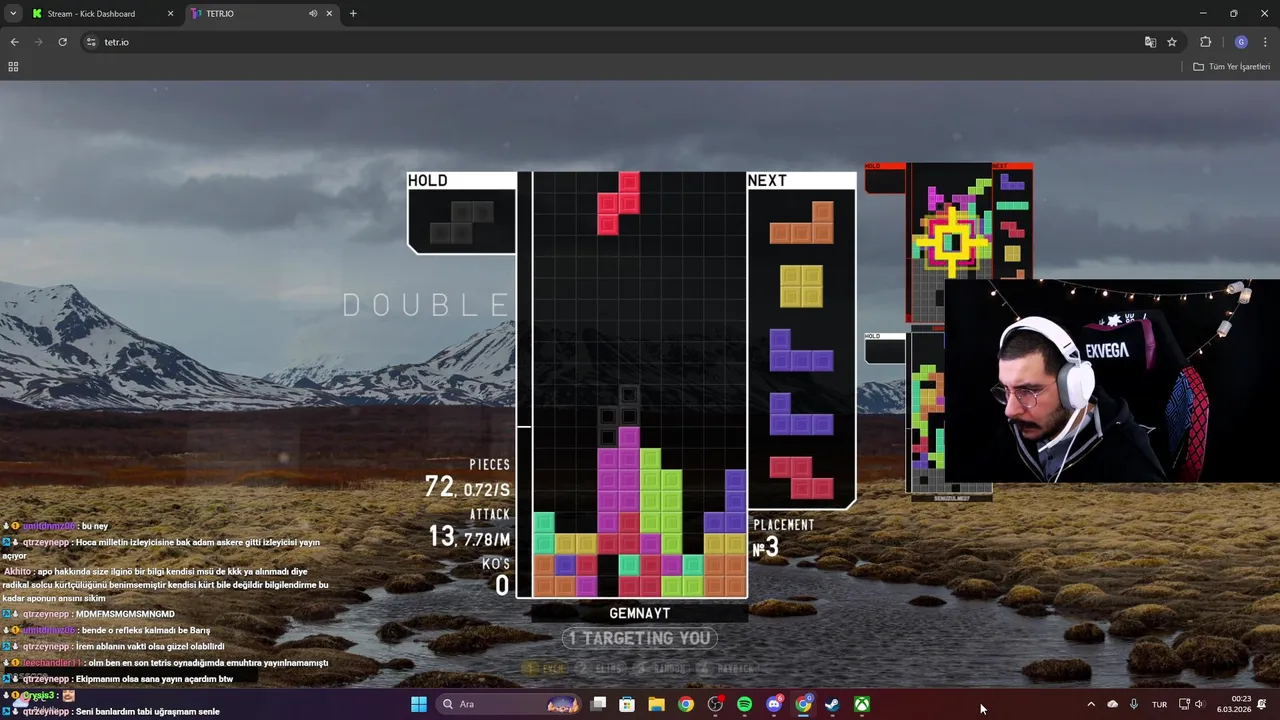Expand hidden system tray icons
1280x720 pixels.
coord(1091,704)
